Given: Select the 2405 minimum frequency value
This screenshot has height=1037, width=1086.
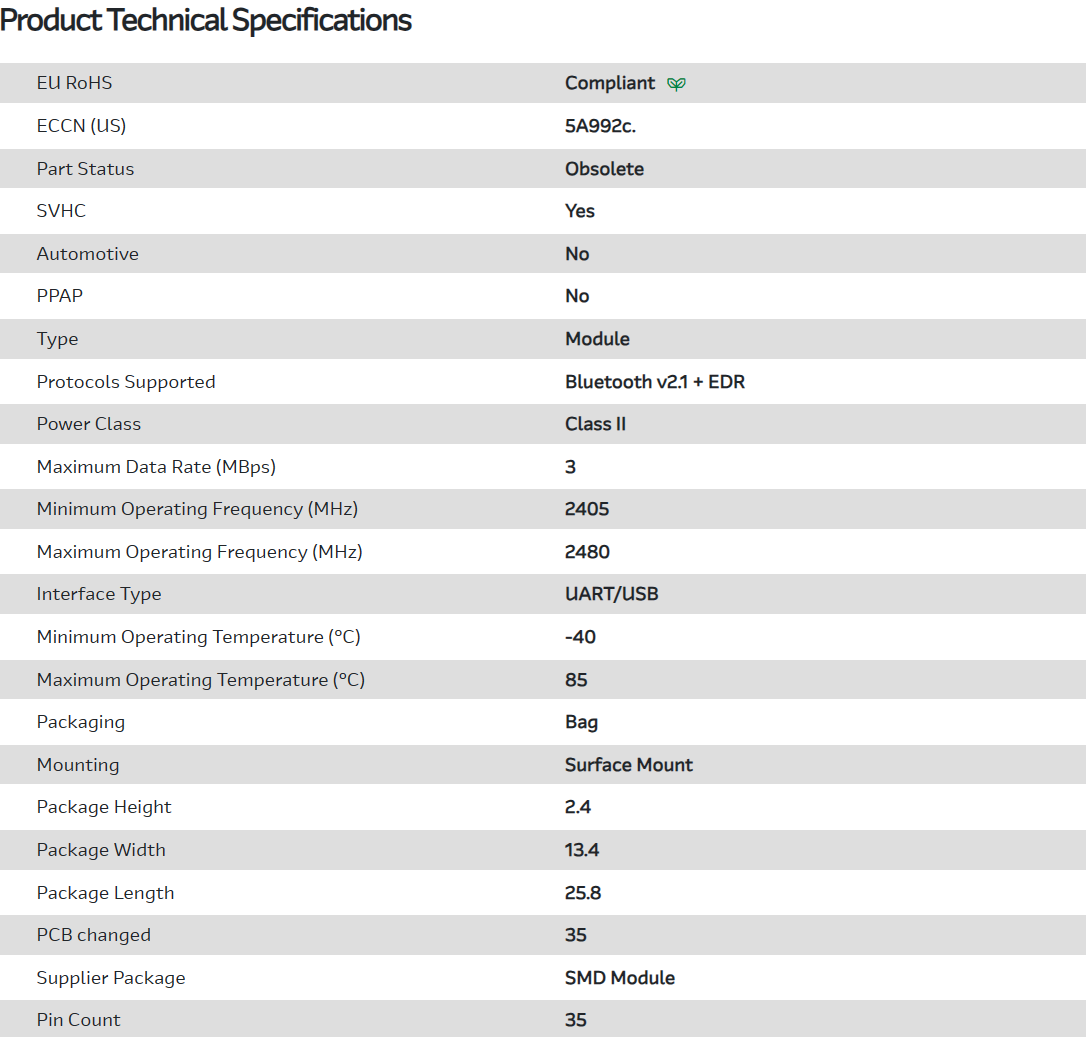Looking at the screenshot, I should coord(587,509).
